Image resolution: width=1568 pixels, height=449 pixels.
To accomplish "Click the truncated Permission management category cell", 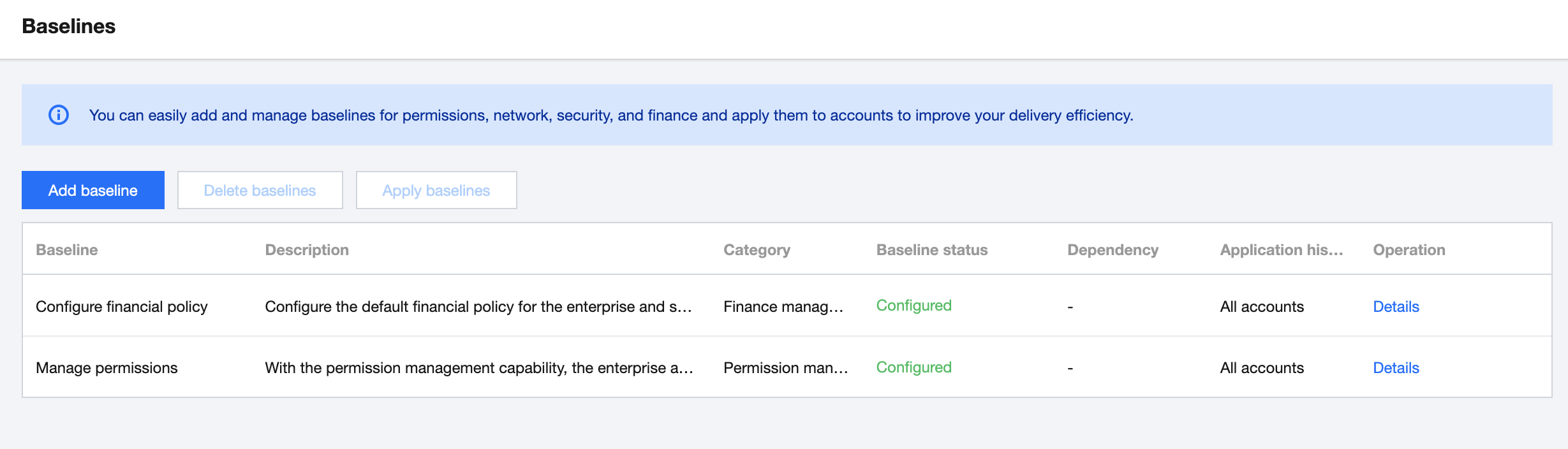I will [785, 368].
